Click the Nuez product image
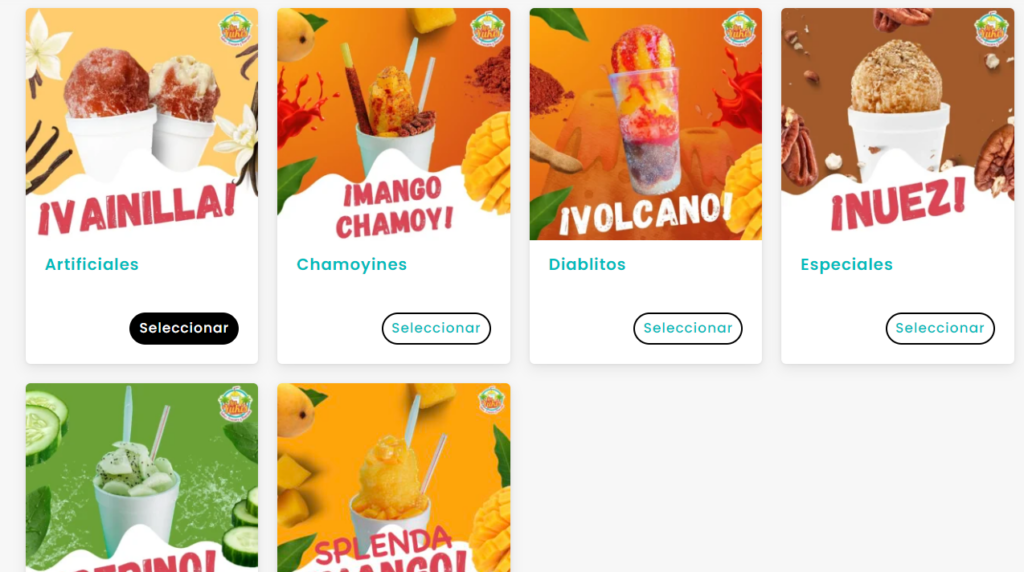Screen dimensions: 1024x572 click(897, 124)
